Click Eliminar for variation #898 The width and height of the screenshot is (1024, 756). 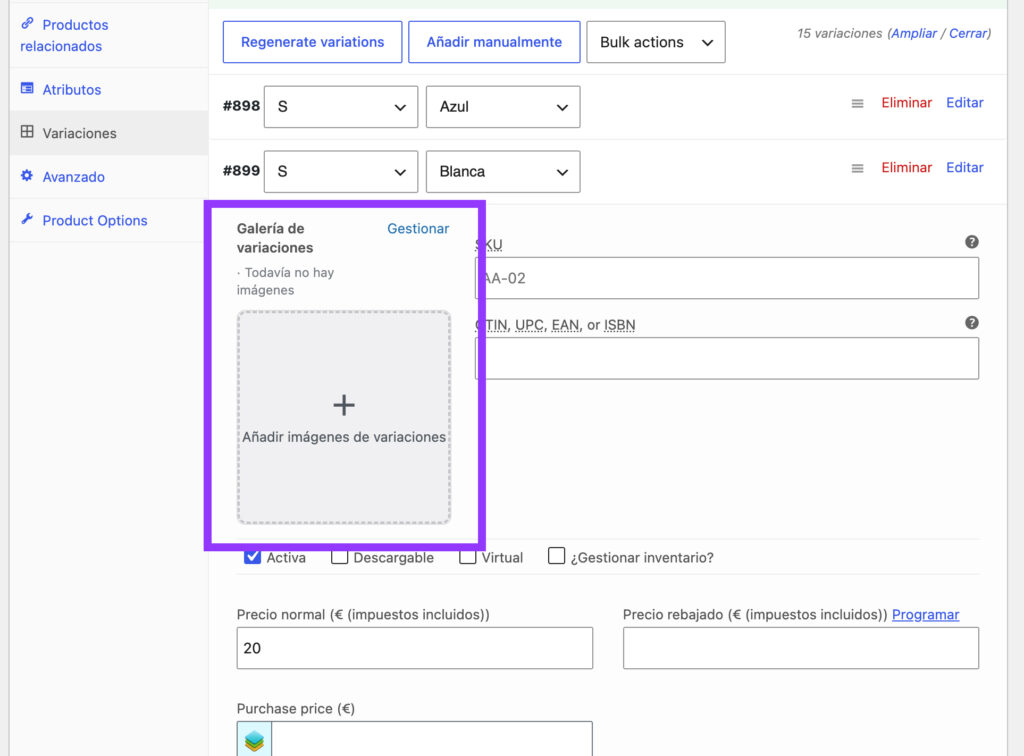tap(906, 102)
